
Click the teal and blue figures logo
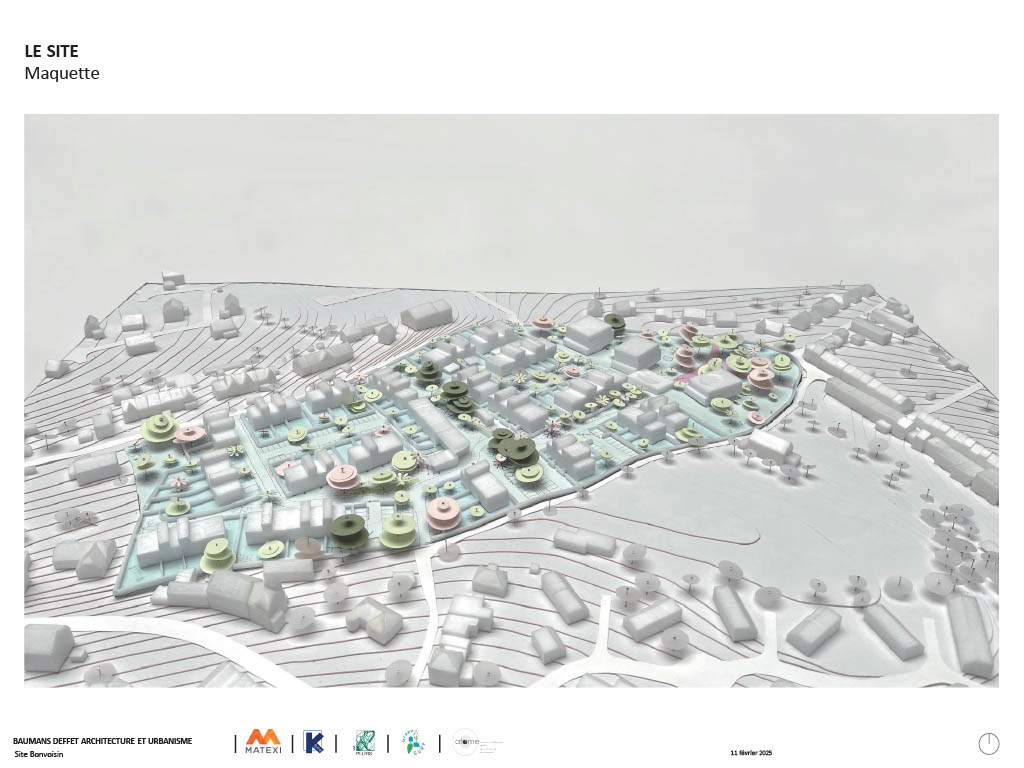click(413, 743)
